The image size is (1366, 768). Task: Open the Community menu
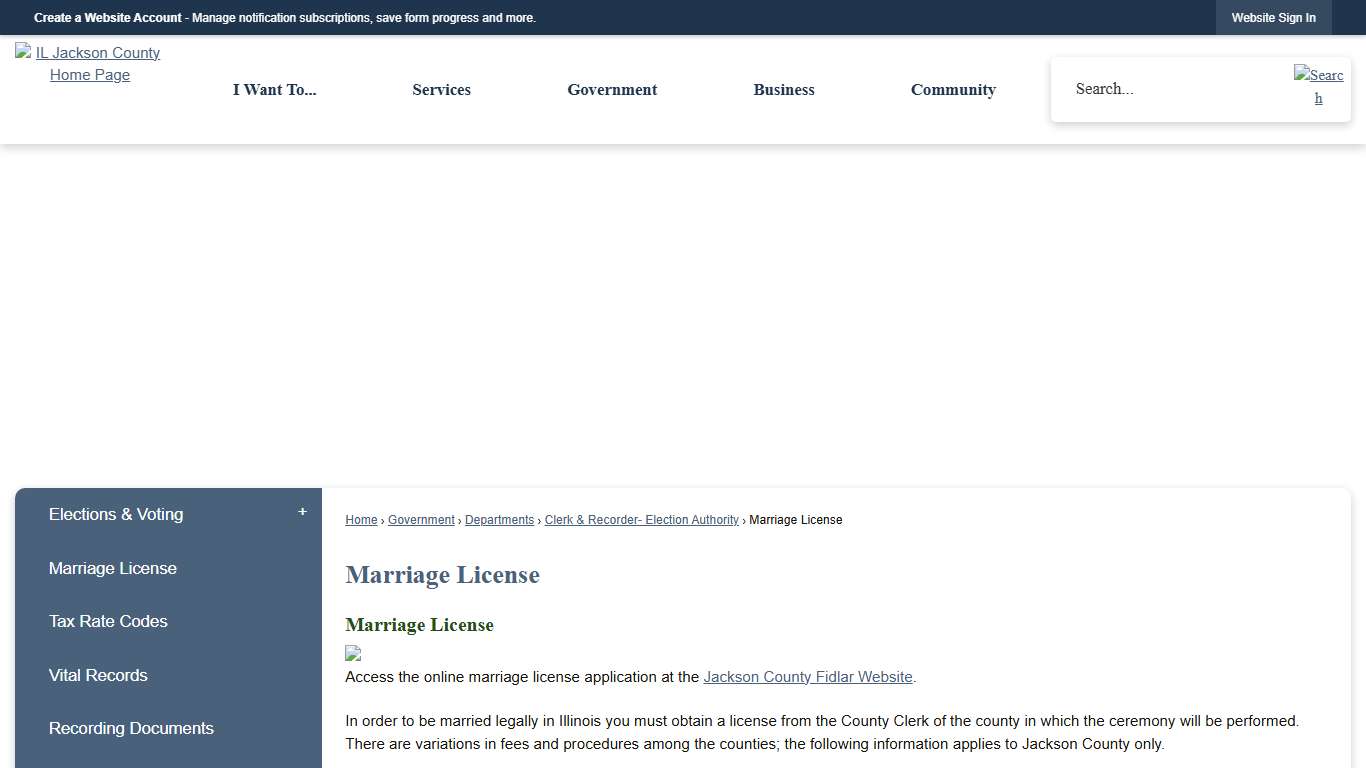coord(953,90)
